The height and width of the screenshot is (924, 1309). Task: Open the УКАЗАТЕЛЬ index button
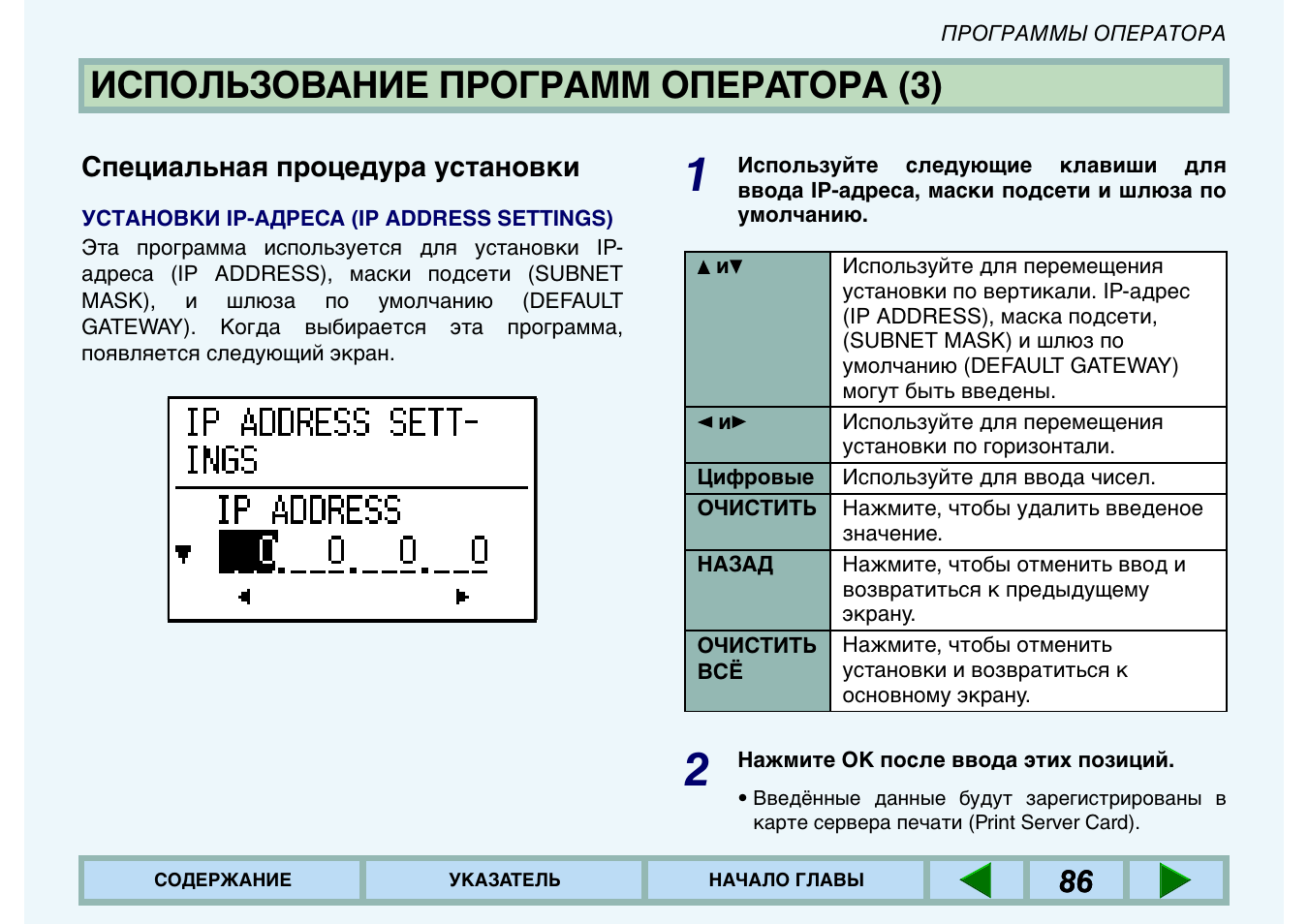pos(504,880)
